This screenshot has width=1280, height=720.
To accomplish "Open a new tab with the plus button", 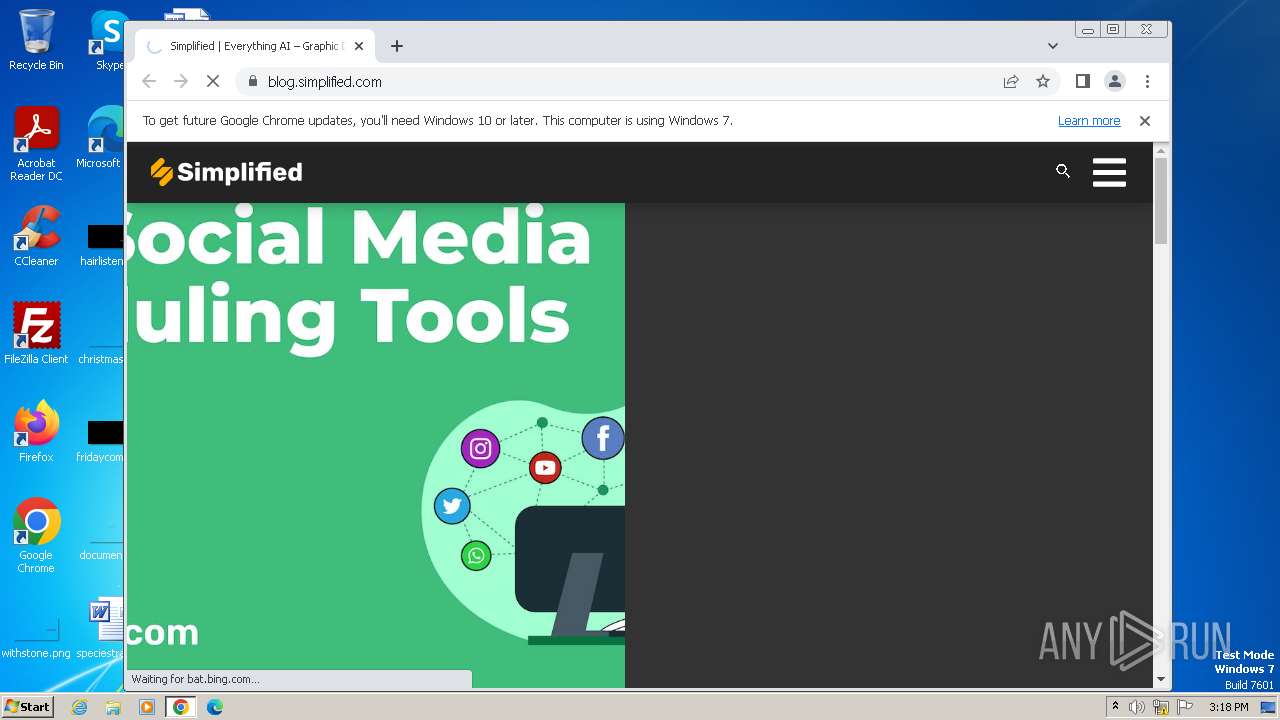I will point(397,46).
